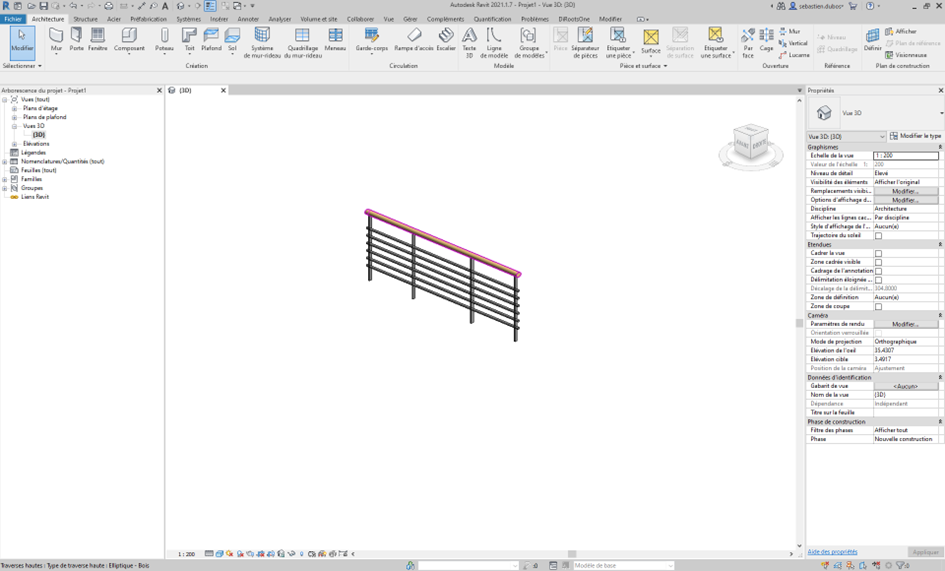Click the Porte door tool
This screenshot has width=945, height=571.
(x=76, y=39)
